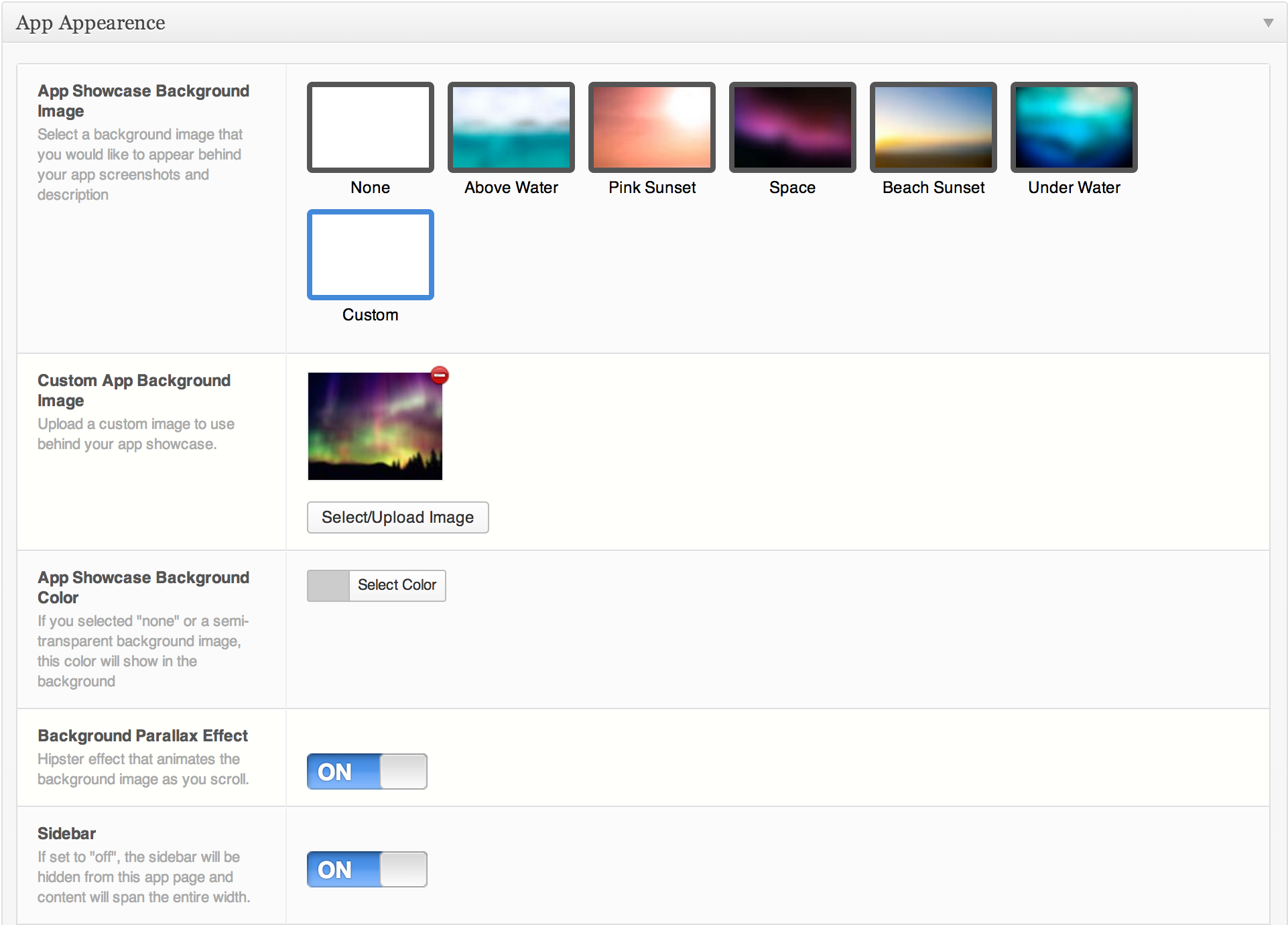Toggle the Background Parallax Effect switch
This screenshot has height=925, width=1288.
click(x=367, y=772)
